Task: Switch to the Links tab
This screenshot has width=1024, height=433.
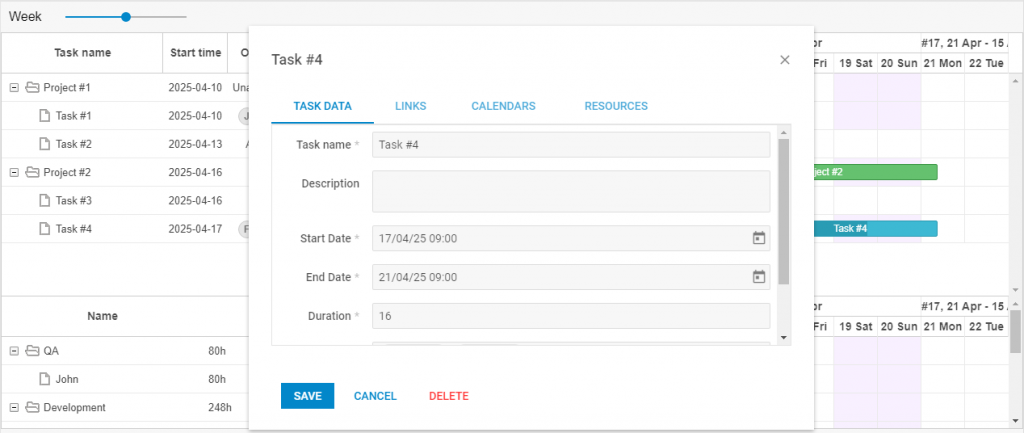Action: (x=411, y=106)
